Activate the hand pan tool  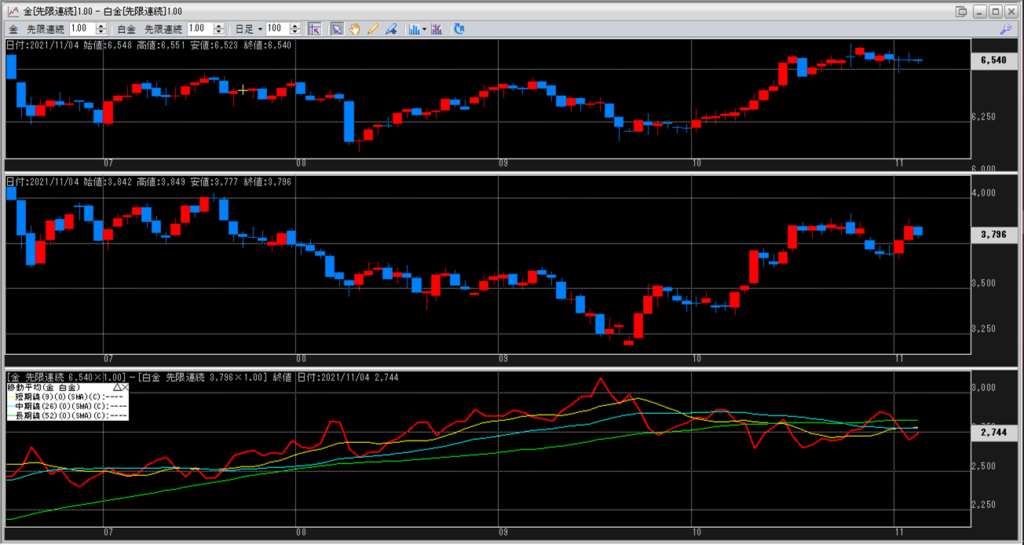point(354,29)
